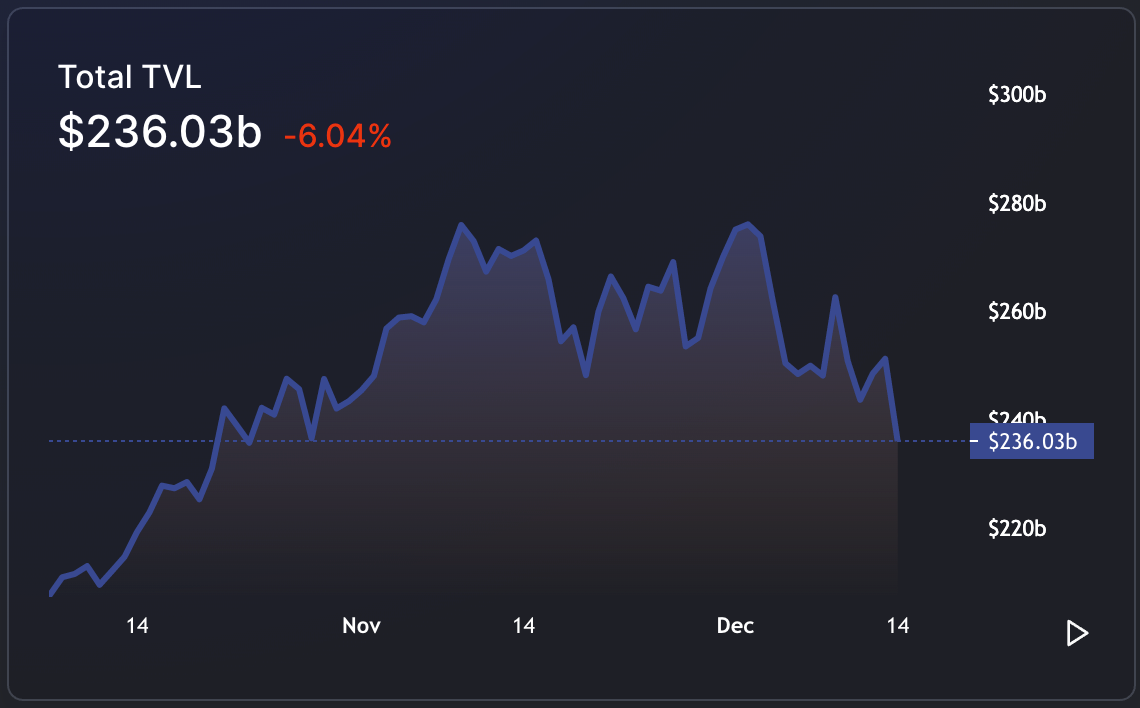This screenshot has width=1140, height=708.
Task: Click the partially hidden $240b axis label
Action: 1016,417
